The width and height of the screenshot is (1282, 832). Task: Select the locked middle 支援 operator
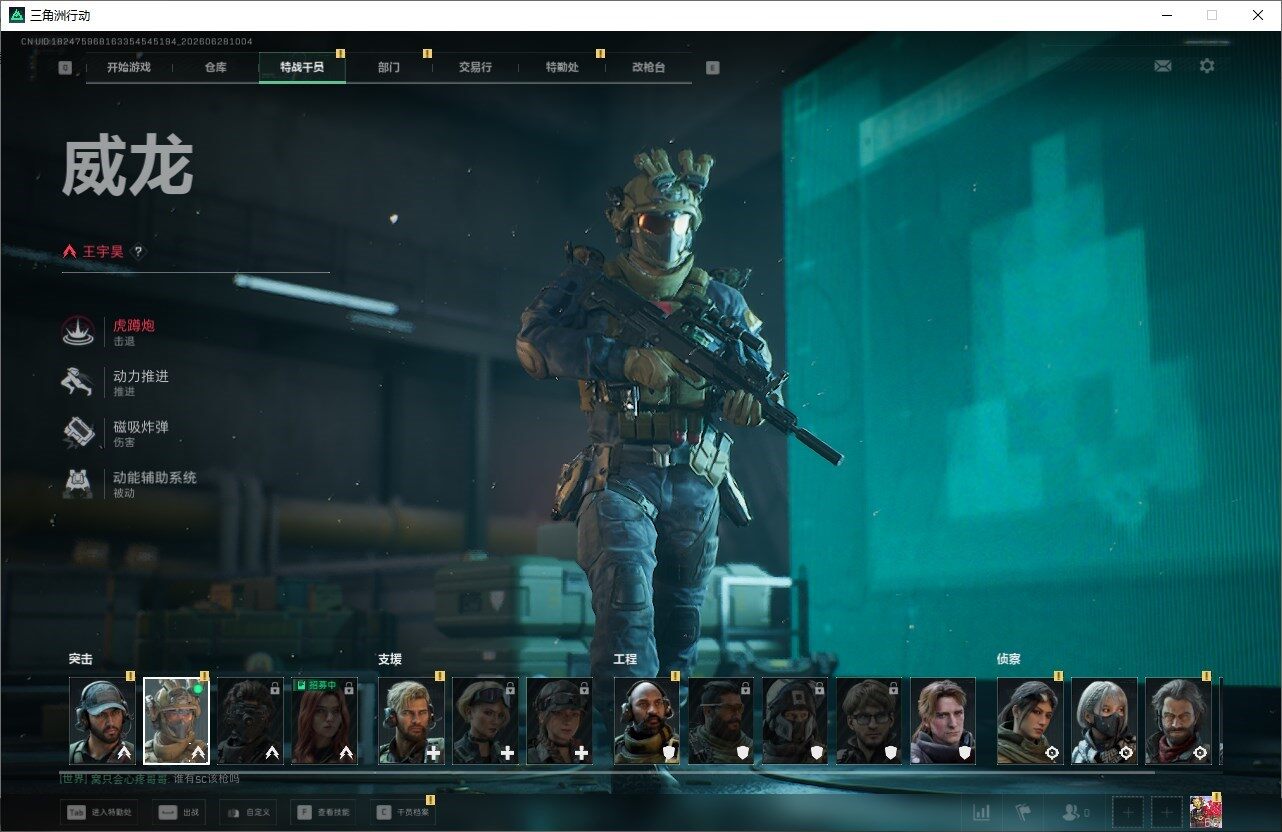pos(485,721)
